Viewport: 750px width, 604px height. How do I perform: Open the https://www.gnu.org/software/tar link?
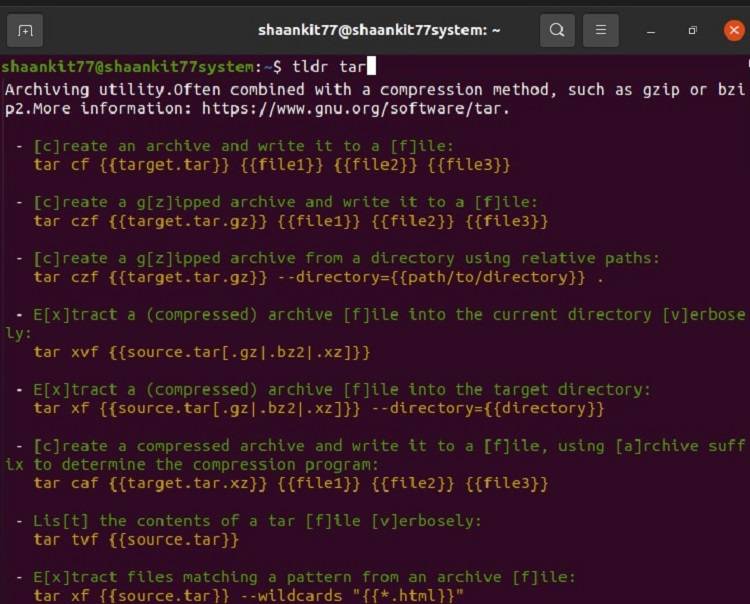pos(352,109)
